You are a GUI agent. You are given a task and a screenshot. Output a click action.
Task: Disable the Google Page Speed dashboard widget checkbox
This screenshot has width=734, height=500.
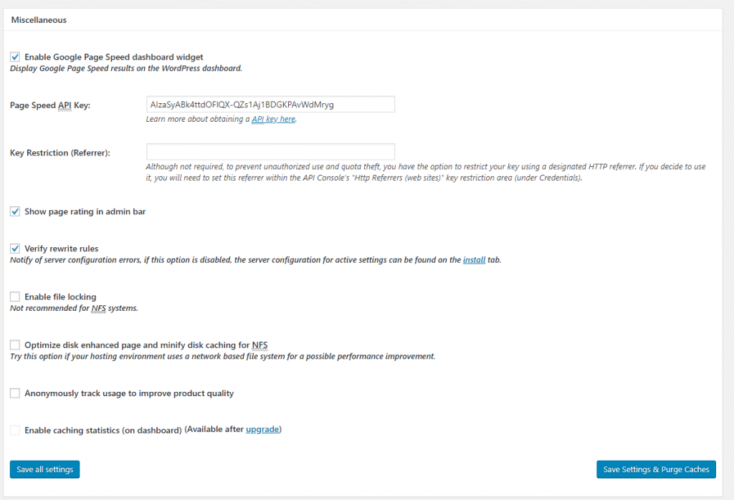point(14,57)
